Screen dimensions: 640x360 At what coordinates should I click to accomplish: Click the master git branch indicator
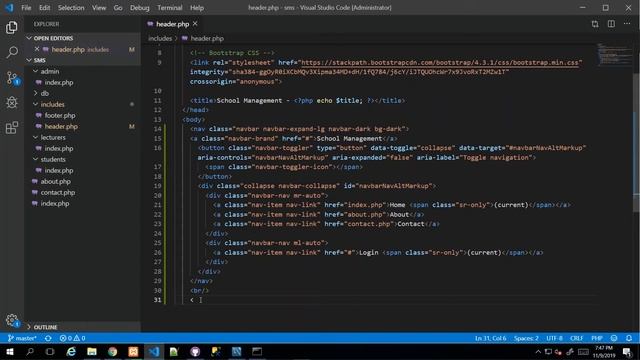(22, 338)
